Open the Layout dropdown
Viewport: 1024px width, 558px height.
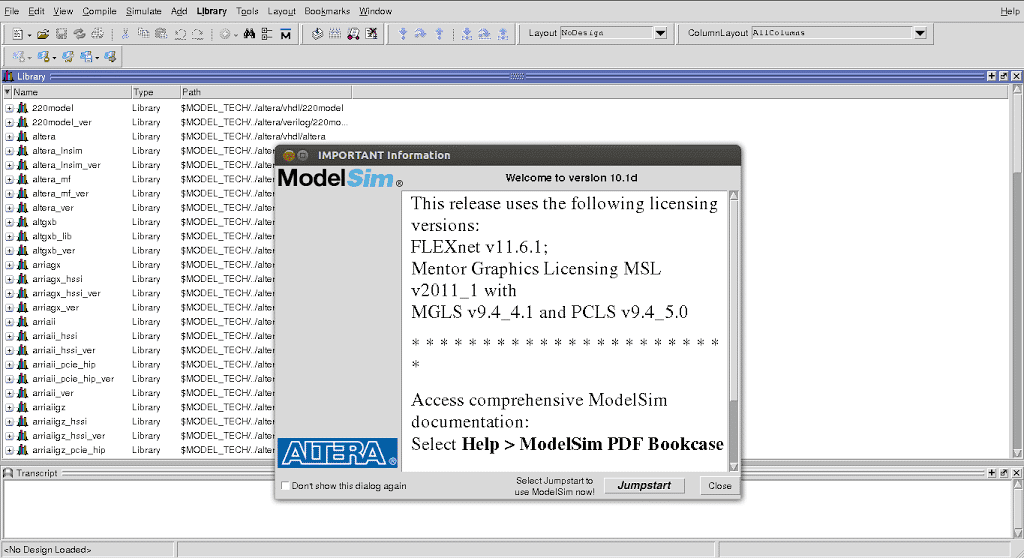pyautogui.click(x=660, y=33)
